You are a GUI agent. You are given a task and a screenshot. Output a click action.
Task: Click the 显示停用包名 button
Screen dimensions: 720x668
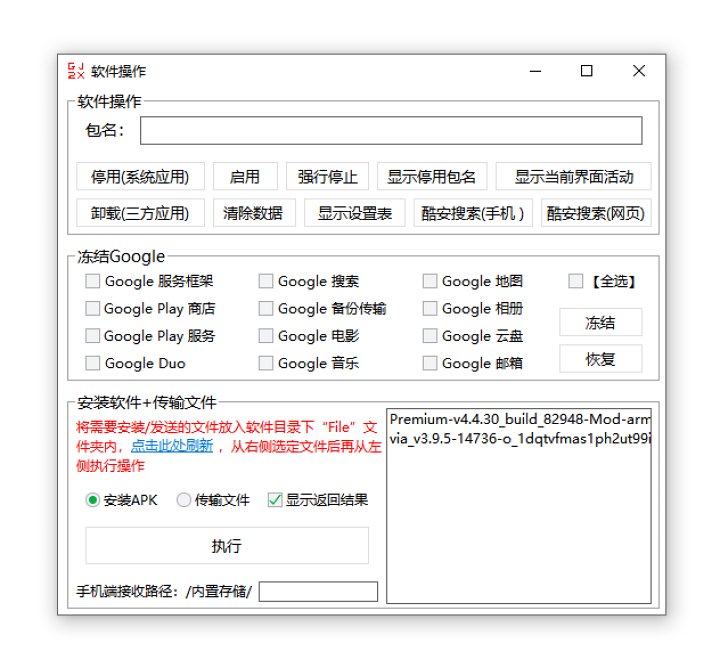[x=432, y=176]
